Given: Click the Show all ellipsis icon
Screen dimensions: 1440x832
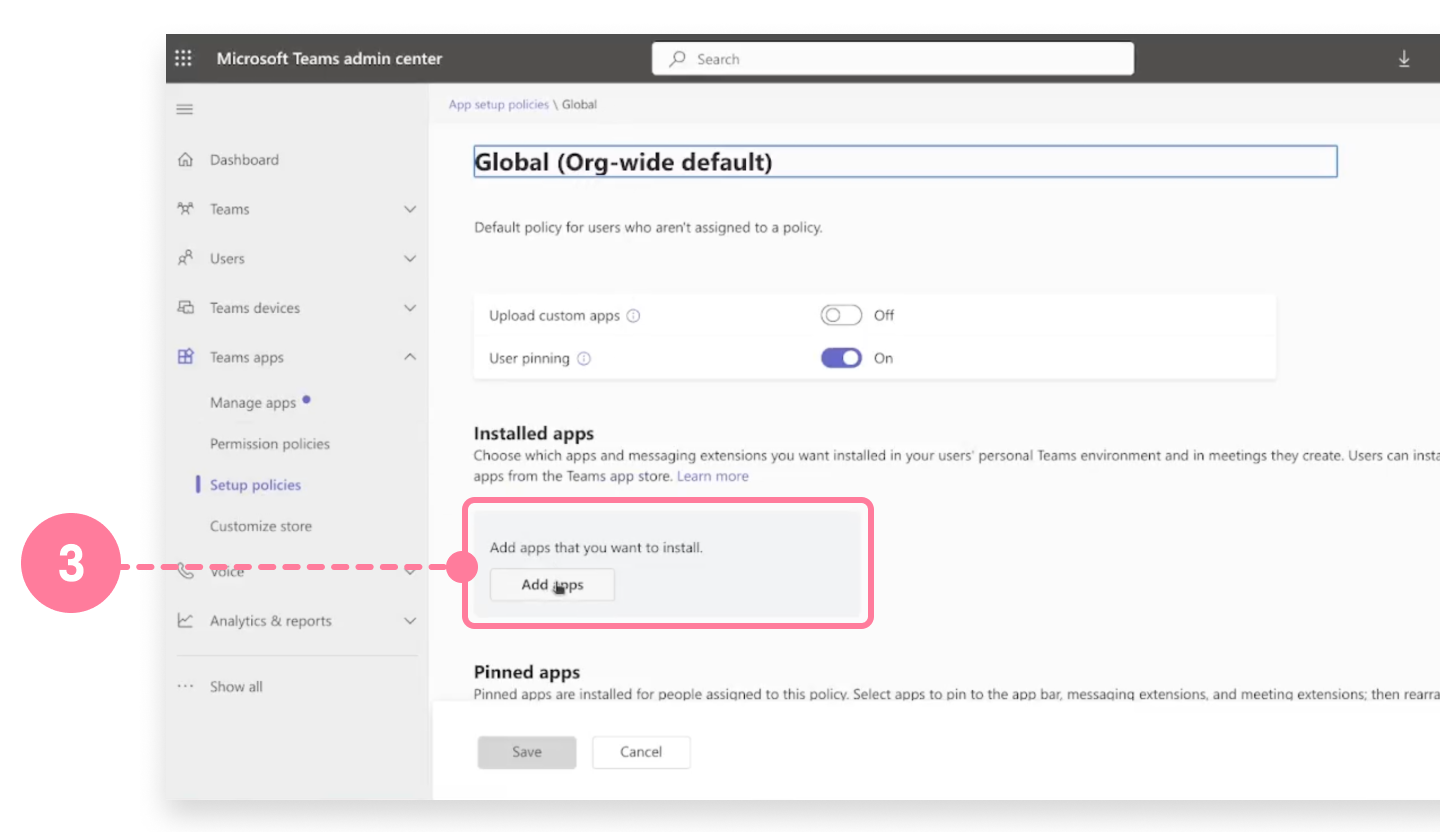Looking at the screenshot, I should pos(185,687).
